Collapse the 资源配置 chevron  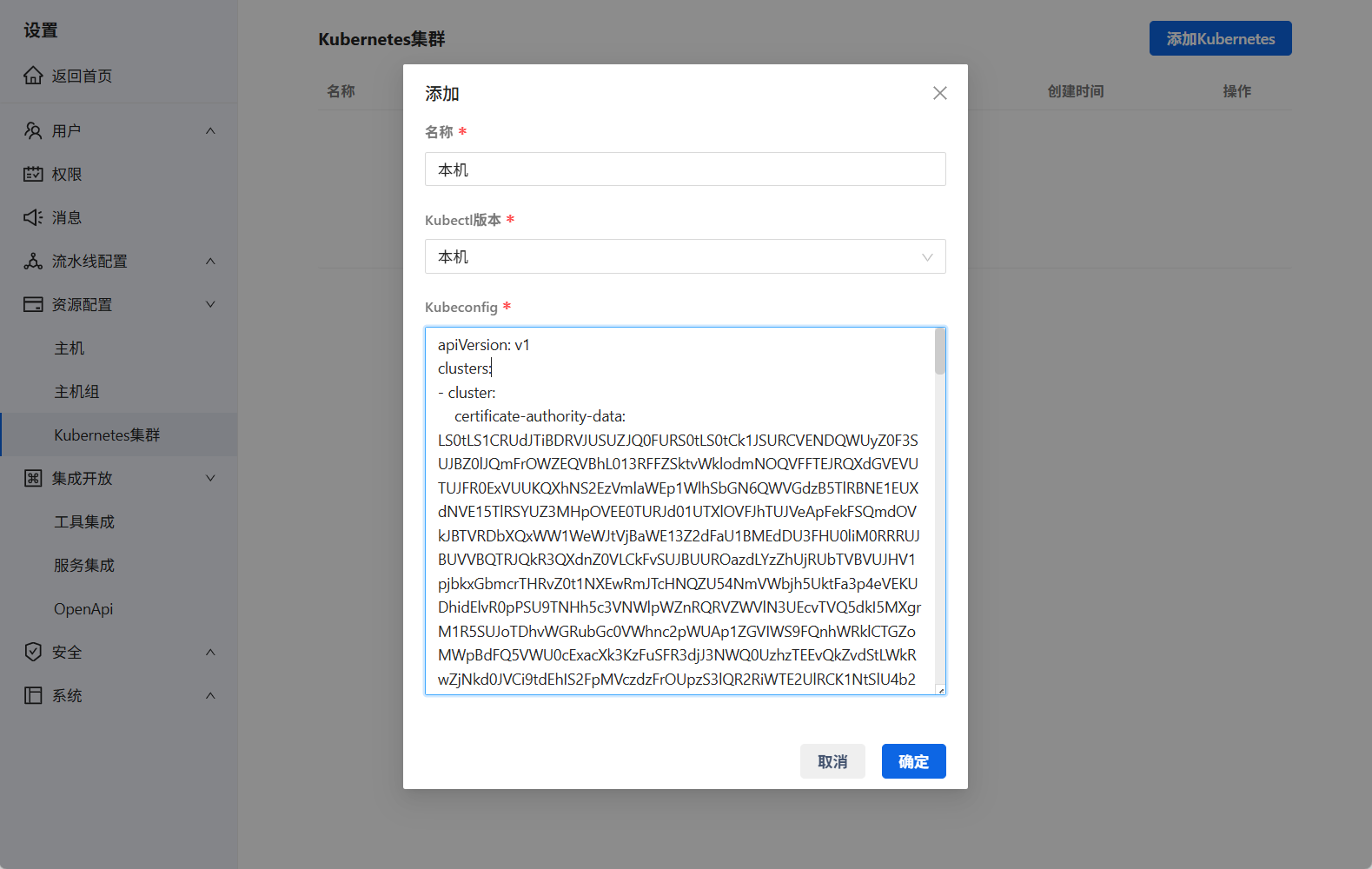(210, 304)
